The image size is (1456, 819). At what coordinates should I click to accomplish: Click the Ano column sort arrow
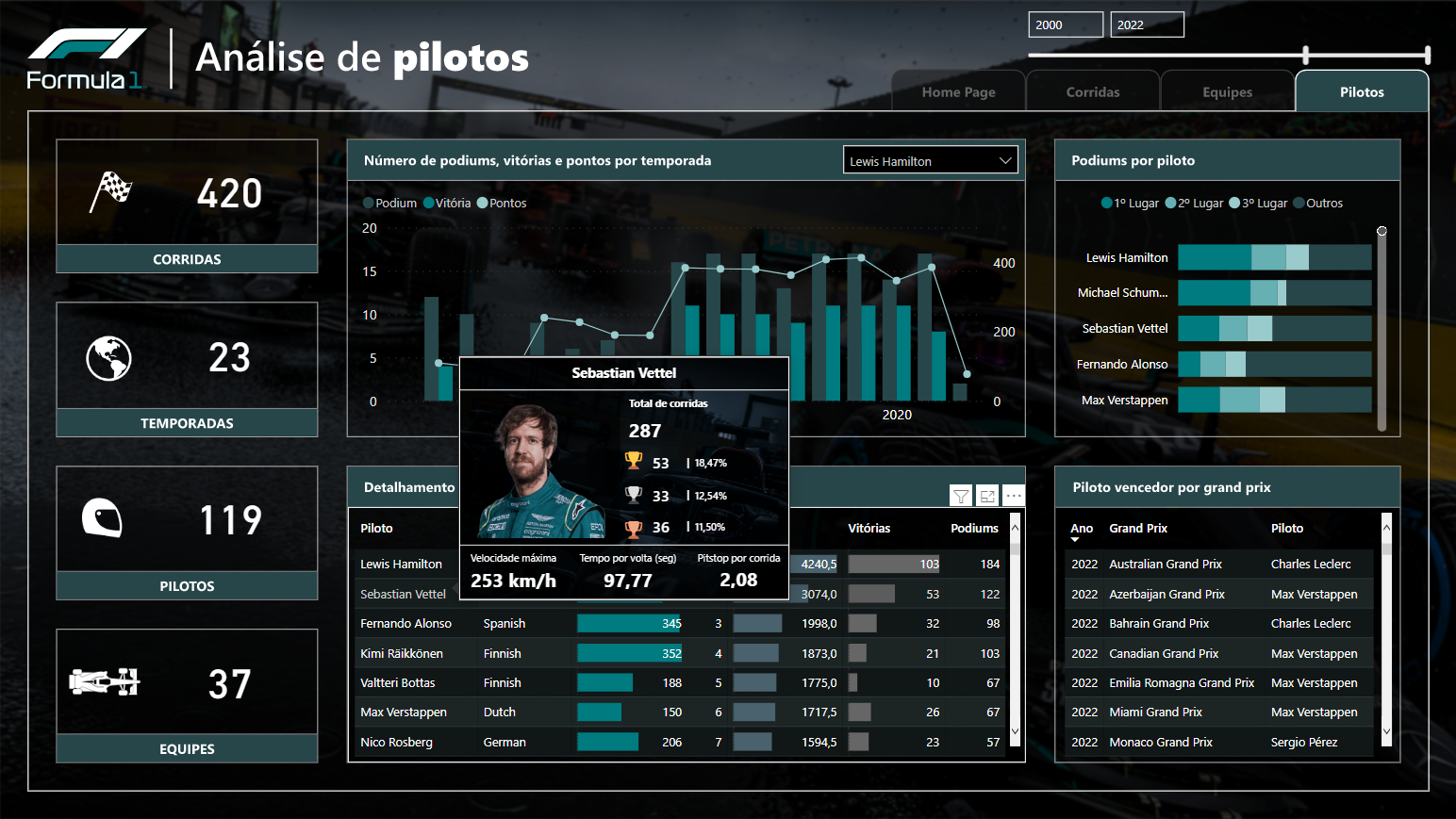(x=1075, y=540)
